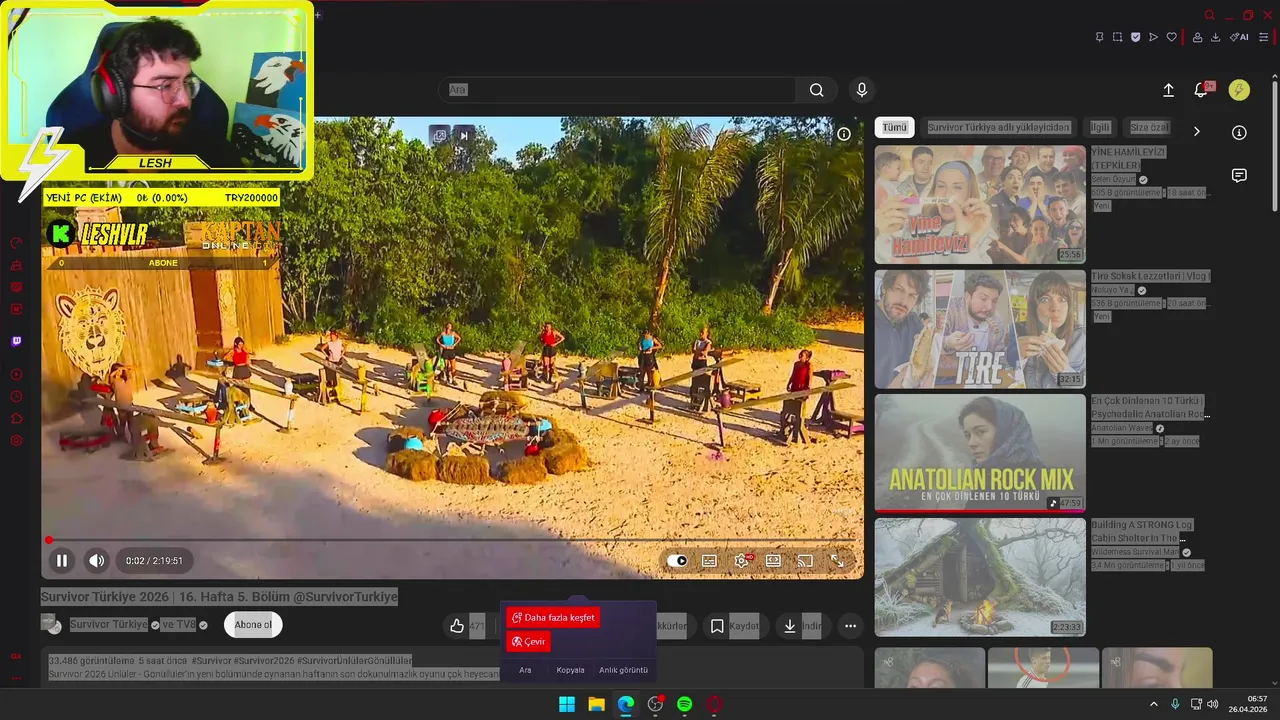Select the 'Size özel' filter chip
The height and width of the screenshot is (720, 1280).
pyautogui.click(x=1149, y=128)
